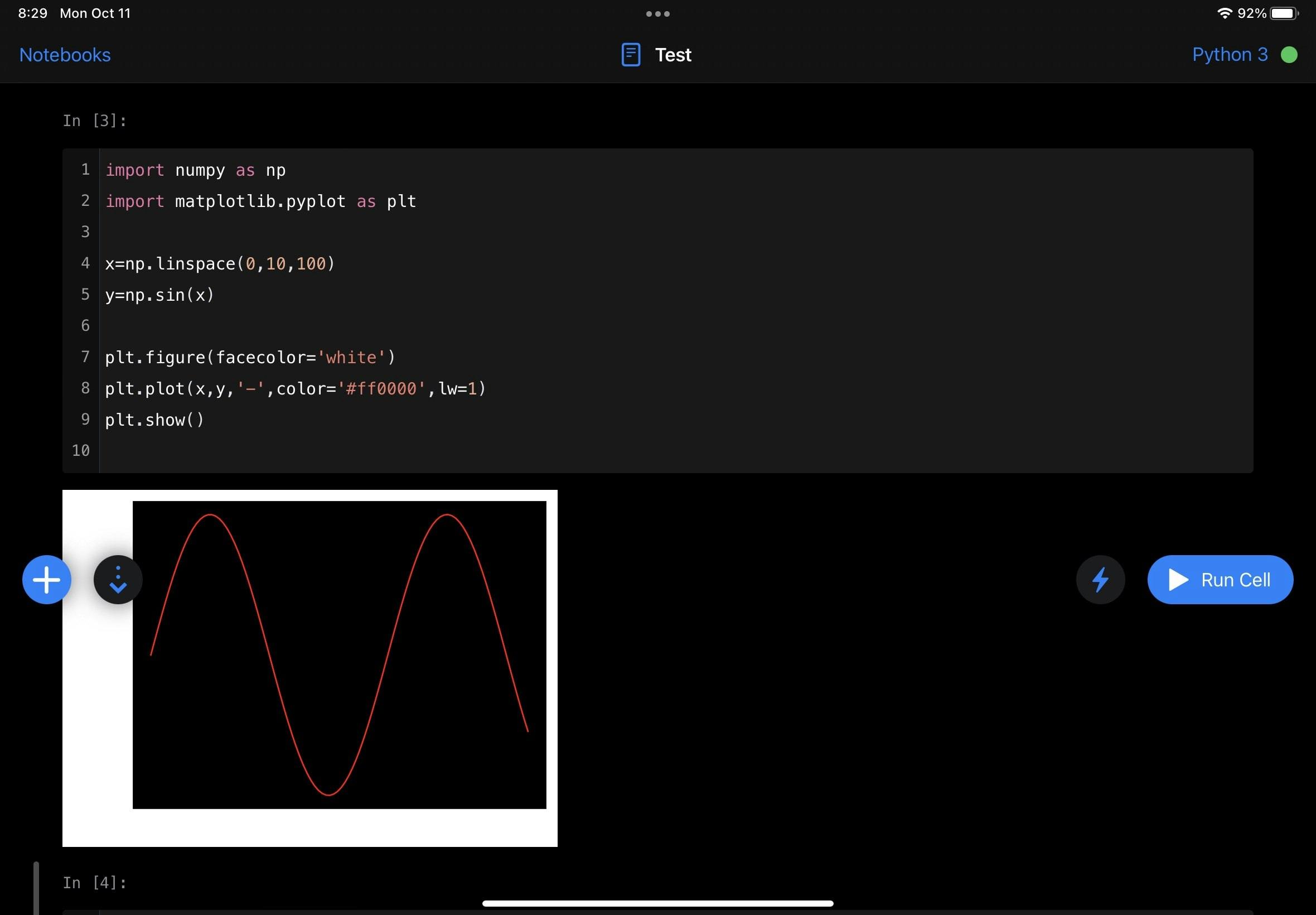This screenshot has height=915, width=1316.
Task: Select the In [4] cell label
Action: pos(95,882)
